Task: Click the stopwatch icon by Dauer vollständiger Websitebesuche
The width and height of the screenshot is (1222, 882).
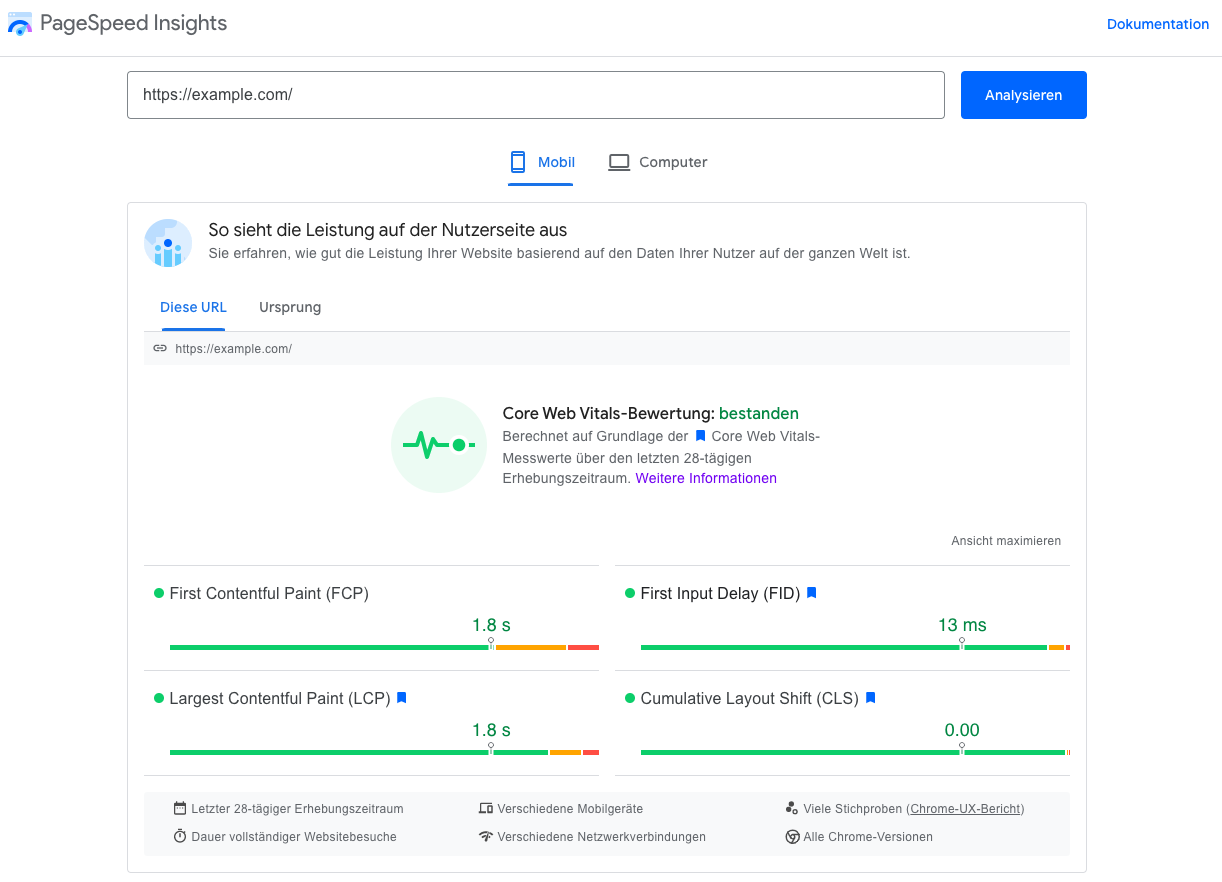Action: point(180,836)
